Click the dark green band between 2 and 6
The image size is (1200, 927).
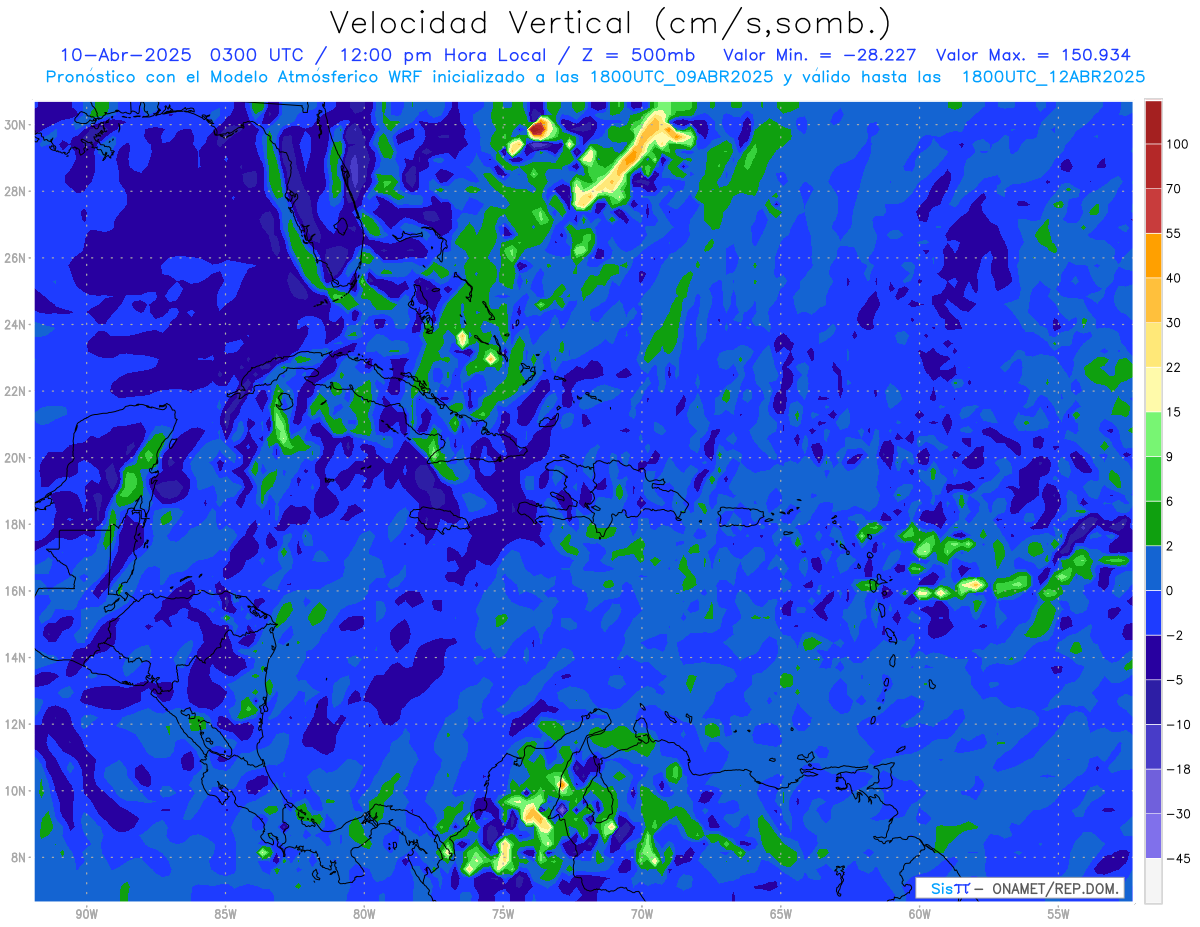pos(1153,523)
